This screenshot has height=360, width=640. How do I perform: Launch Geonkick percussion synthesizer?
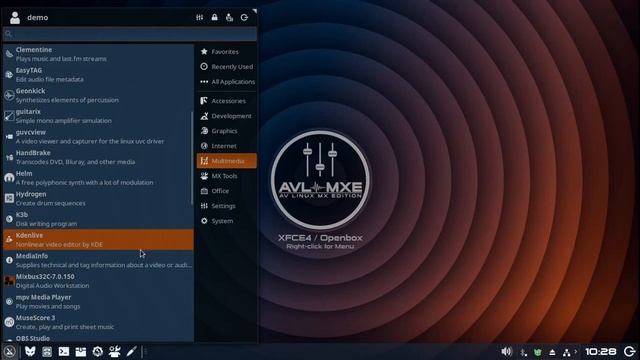(98, 95)
